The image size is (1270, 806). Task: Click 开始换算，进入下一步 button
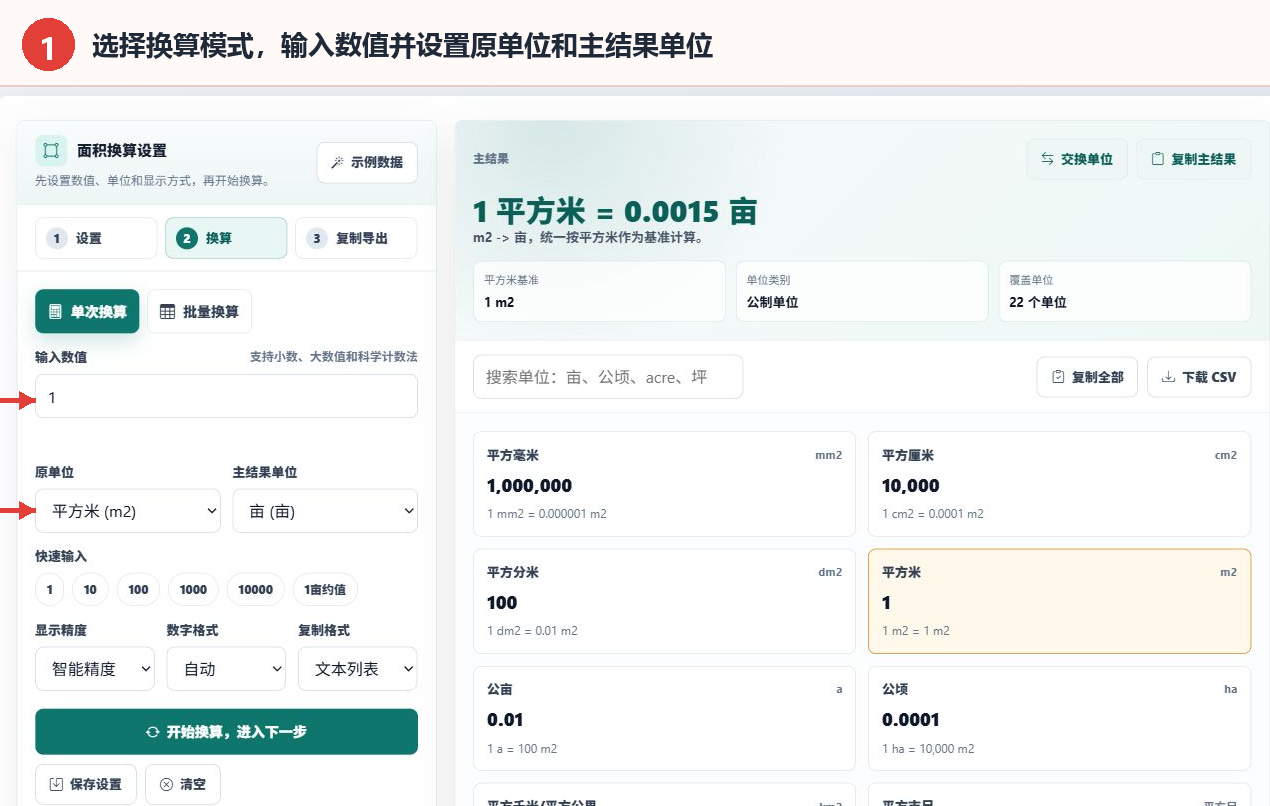point(226,732)
